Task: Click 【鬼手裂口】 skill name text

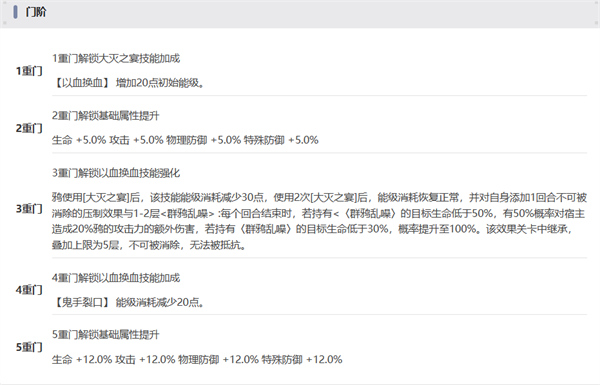Action: coord(81,302)
